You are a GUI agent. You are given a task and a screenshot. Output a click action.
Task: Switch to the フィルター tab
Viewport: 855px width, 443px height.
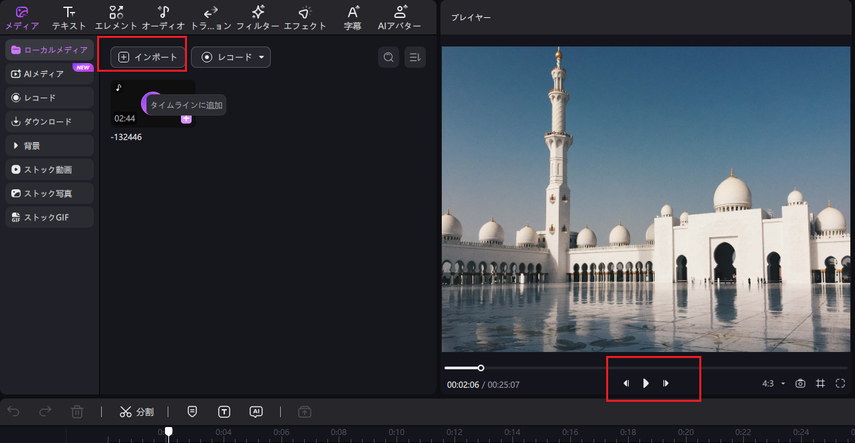point(258,17)
